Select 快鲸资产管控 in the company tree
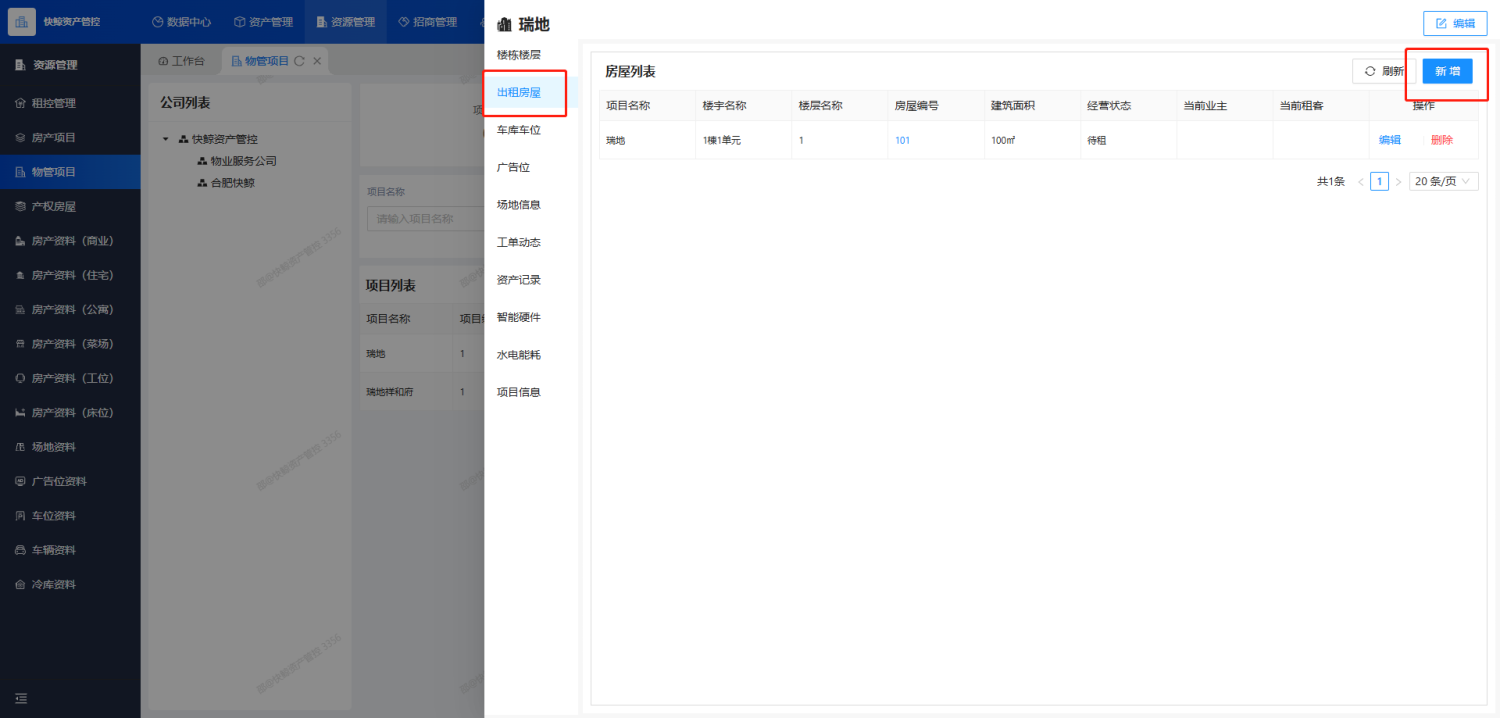This screenshot has height=718, width=1500. [x=225, y=139]
